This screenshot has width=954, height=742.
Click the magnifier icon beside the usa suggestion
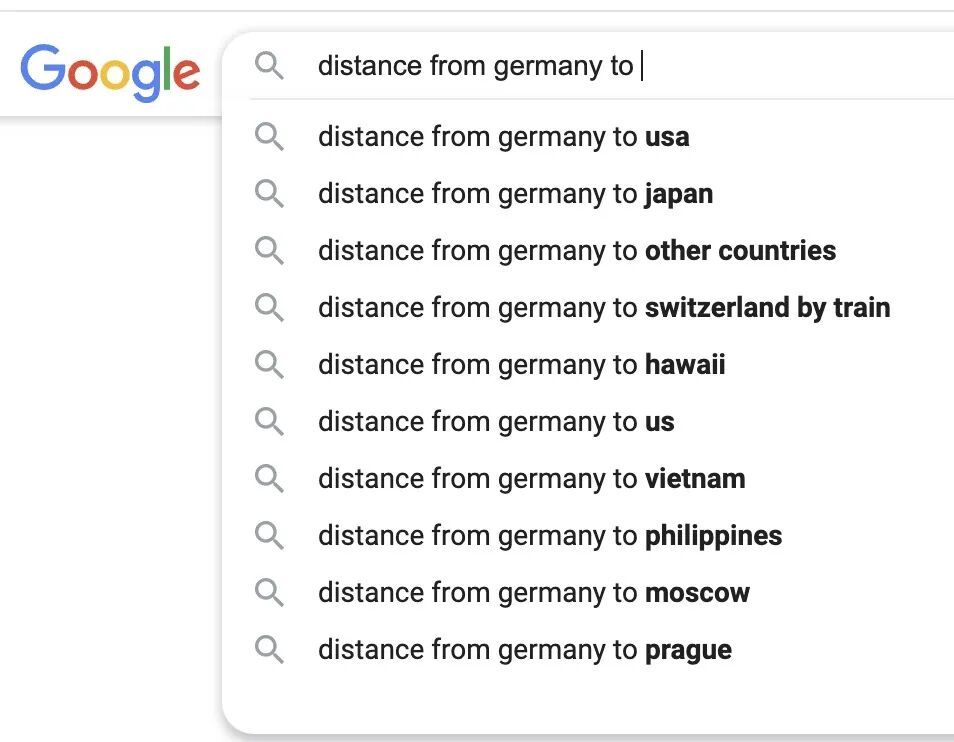click(x=269, y=136)
